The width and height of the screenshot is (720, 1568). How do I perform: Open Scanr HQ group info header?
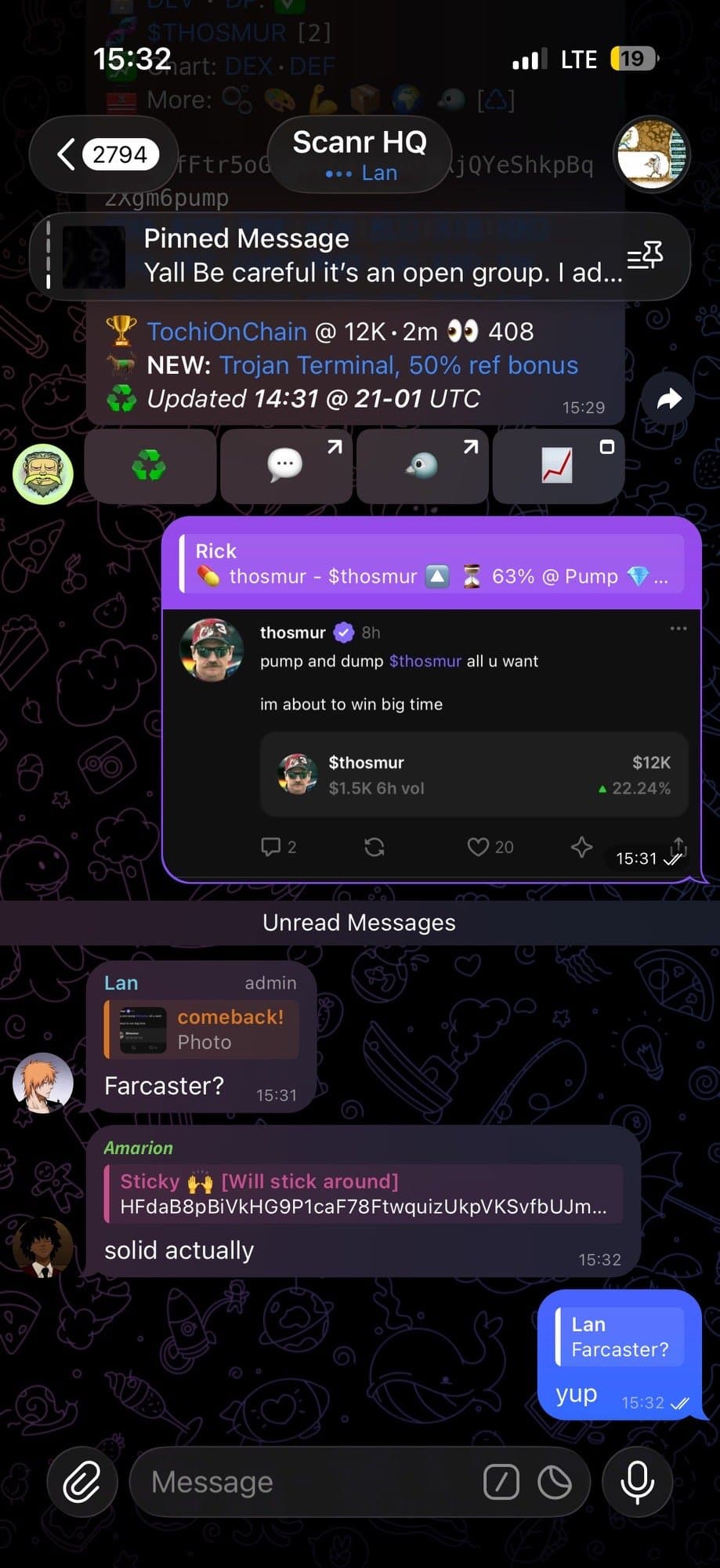(x=360, y=154)
